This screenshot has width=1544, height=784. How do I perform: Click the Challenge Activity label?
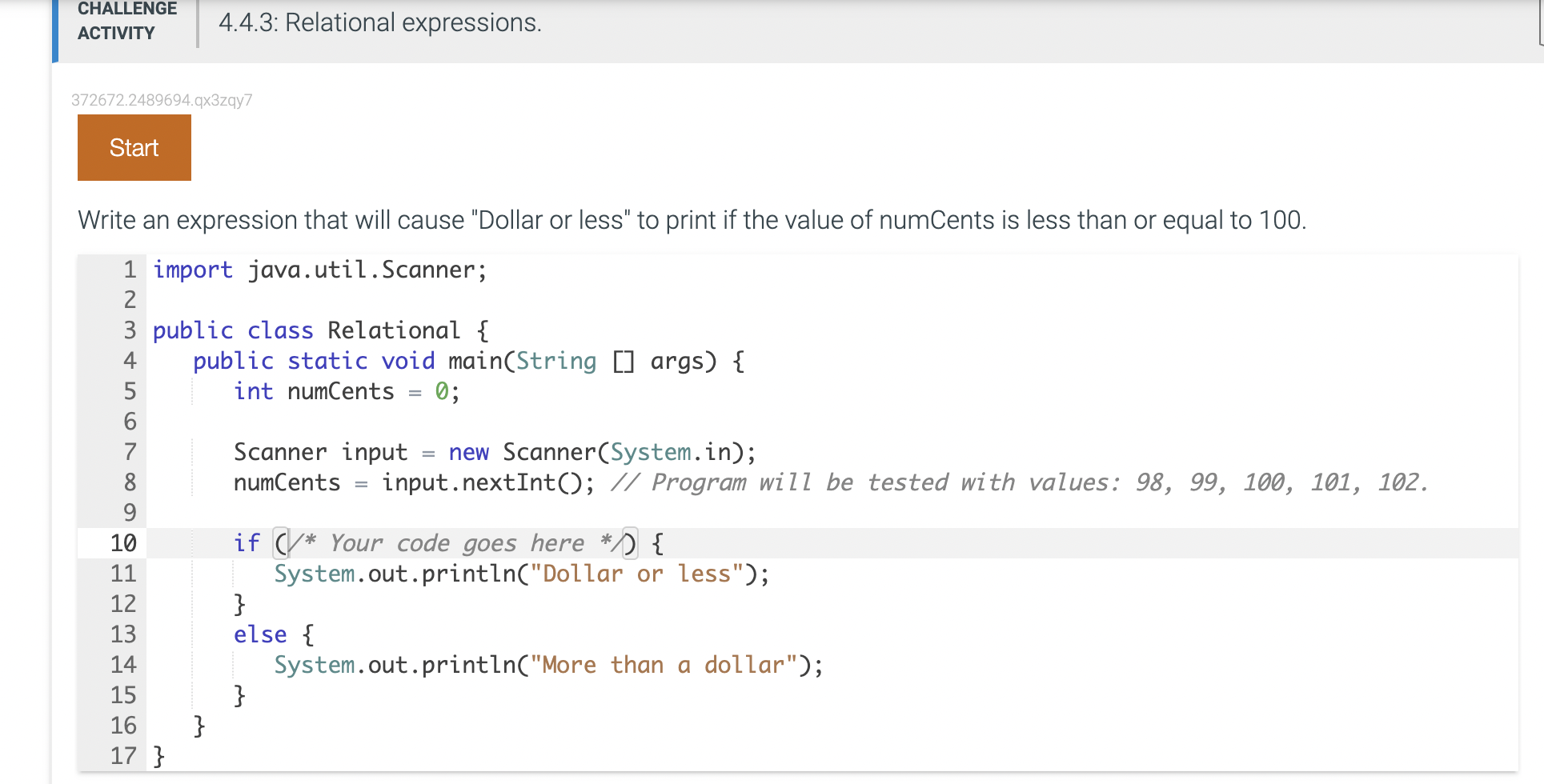pyautogui.click(x=126, y=22)
